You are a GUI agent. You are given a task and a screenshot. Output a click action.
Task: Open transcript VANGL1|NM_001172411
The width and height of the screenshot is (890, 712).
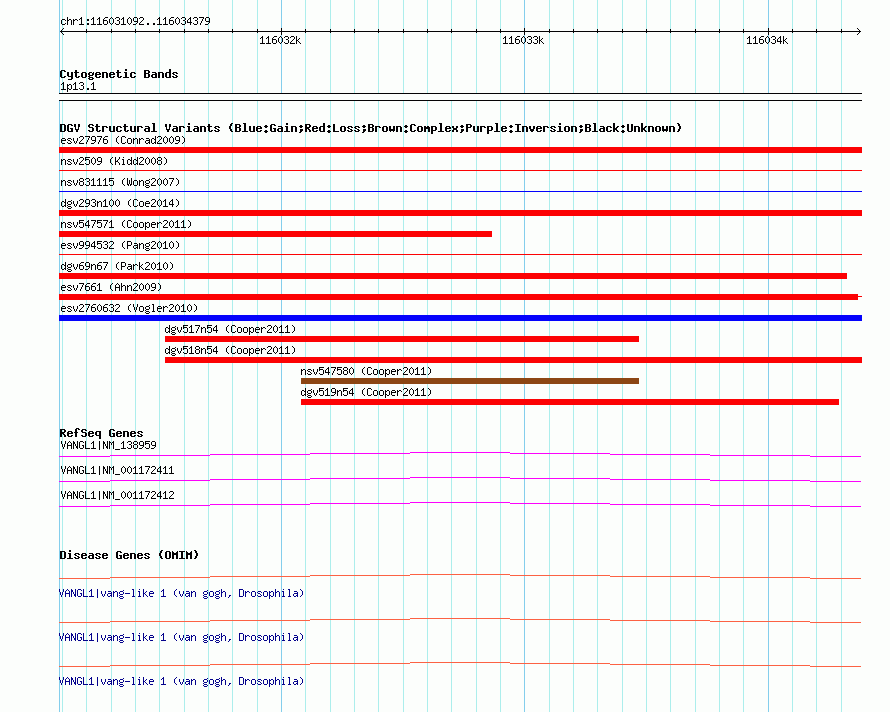(x=117, y=470)
